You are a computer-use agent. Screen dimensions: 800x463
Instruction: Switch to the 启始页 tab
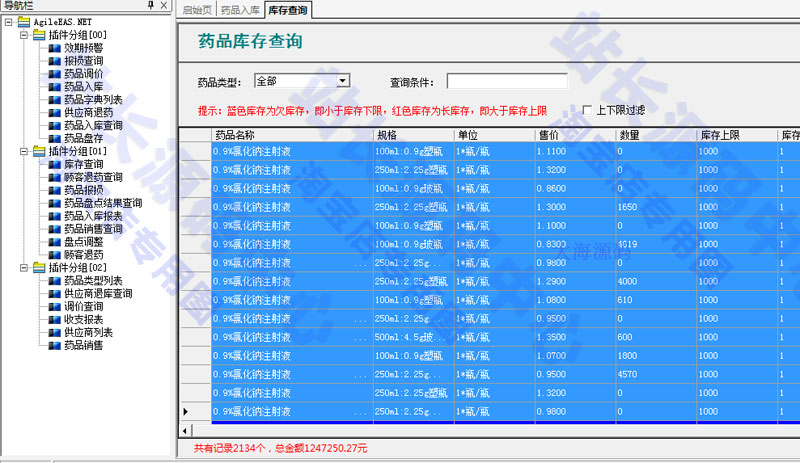click(x=198, y=9)
